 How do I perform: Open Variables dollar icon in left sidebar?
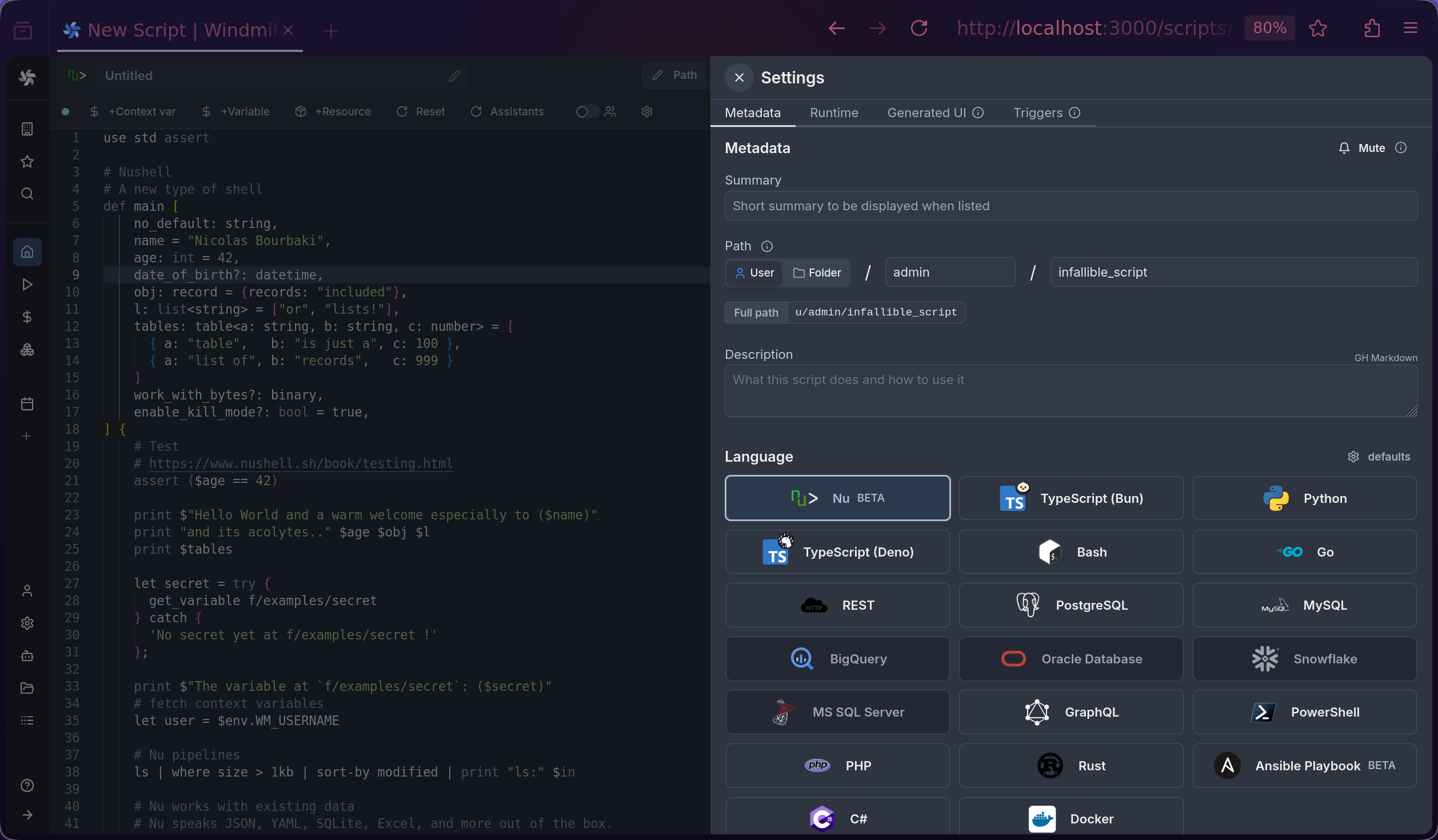27,317
